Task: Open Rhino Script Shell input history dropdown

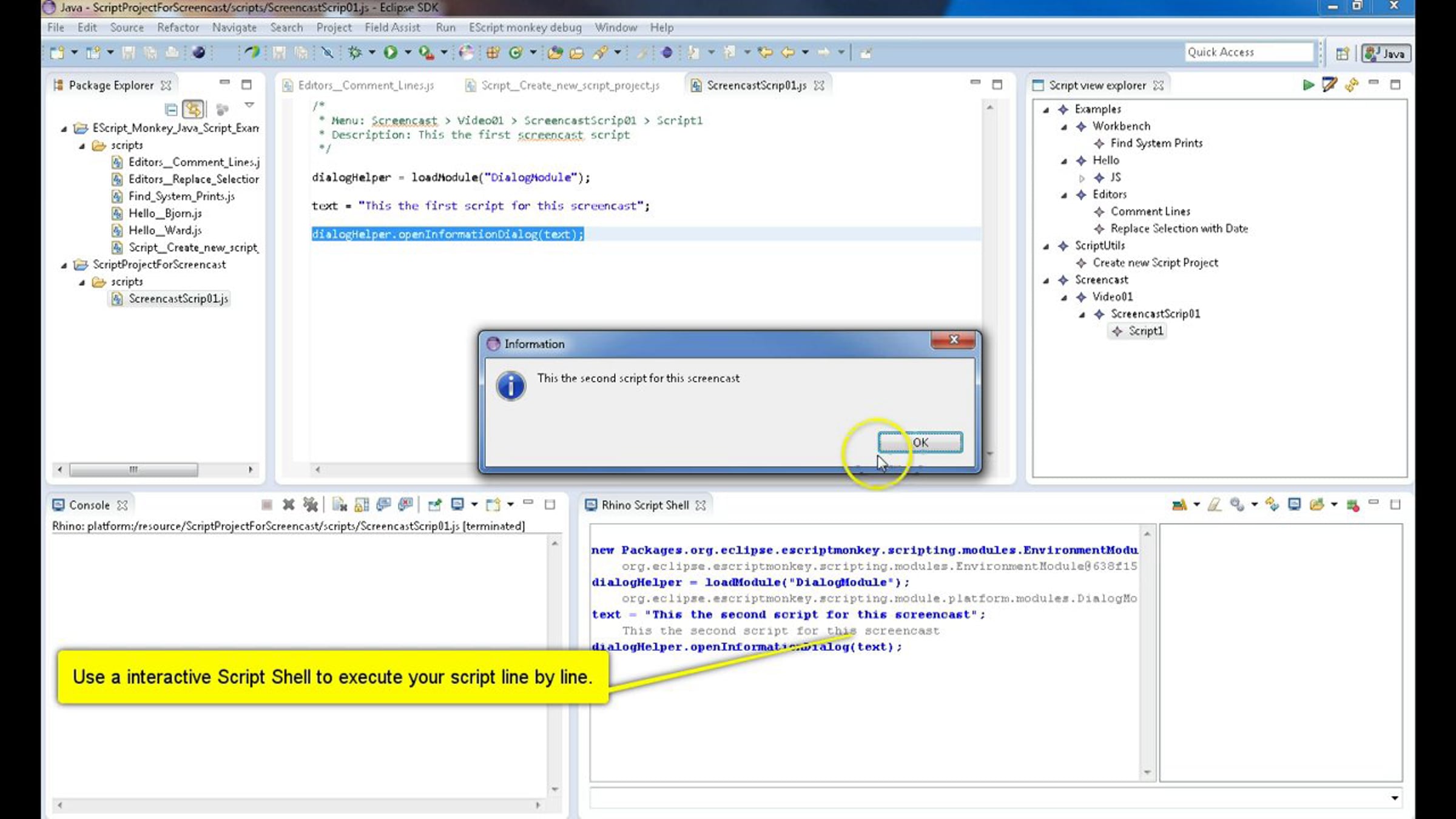Action: 1395,798
